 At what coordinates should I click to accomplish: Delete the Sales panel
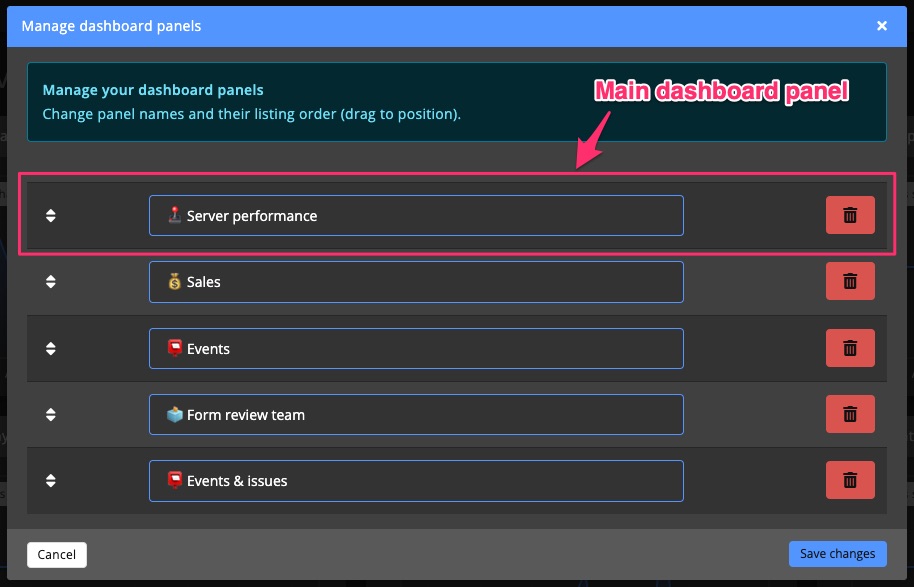point(849,281)
